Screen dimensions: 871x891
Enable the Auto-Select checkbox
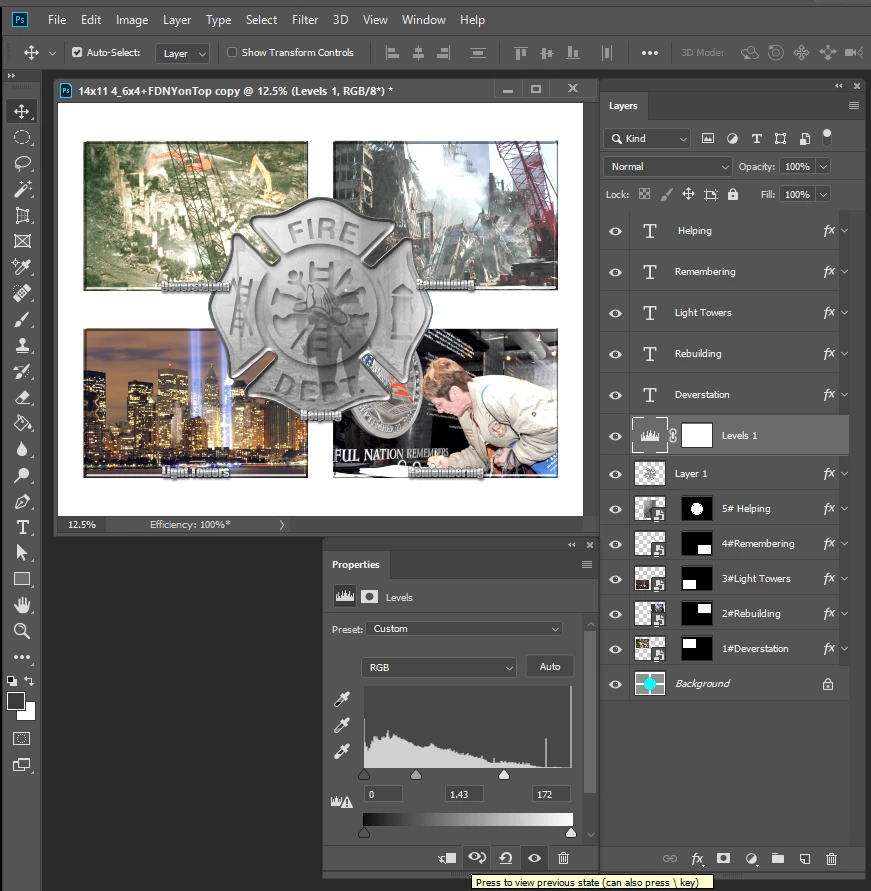point(77,52)
